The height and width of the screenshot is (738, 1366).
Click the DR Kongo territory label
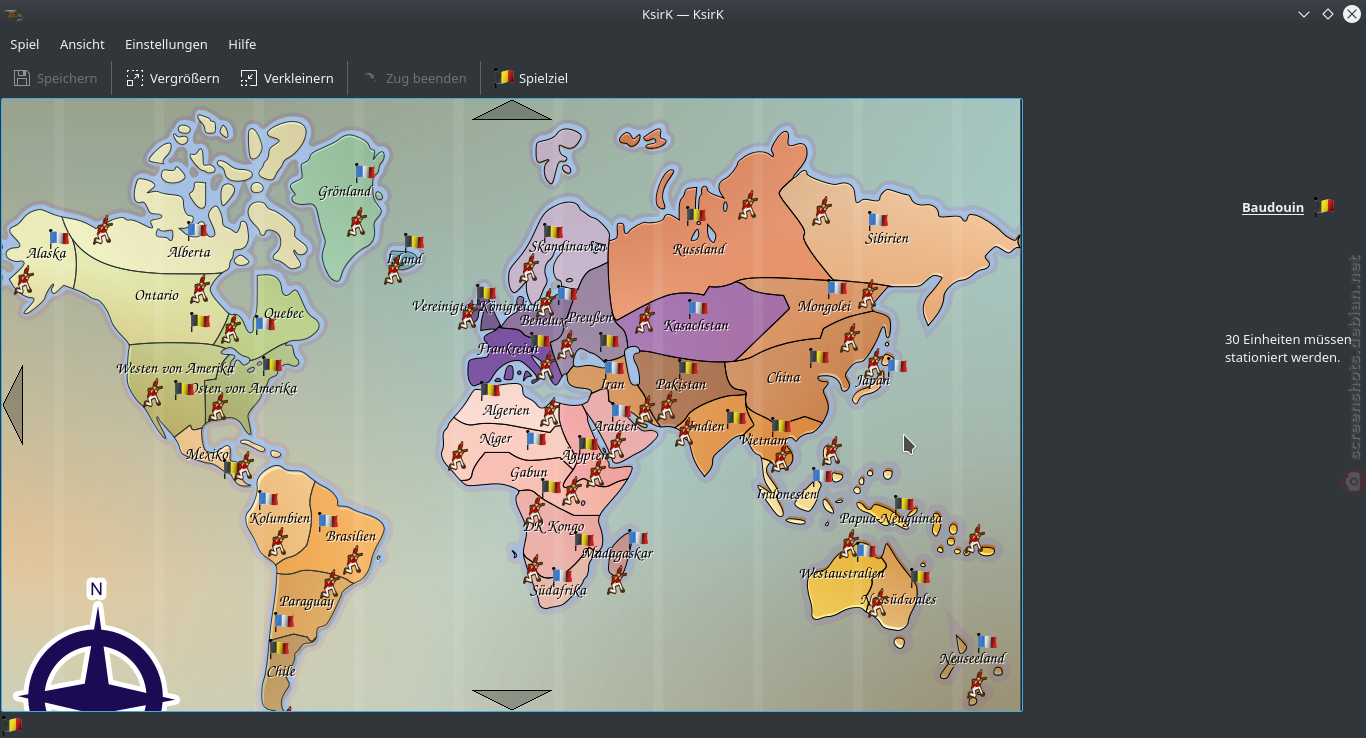click(554, 526)
